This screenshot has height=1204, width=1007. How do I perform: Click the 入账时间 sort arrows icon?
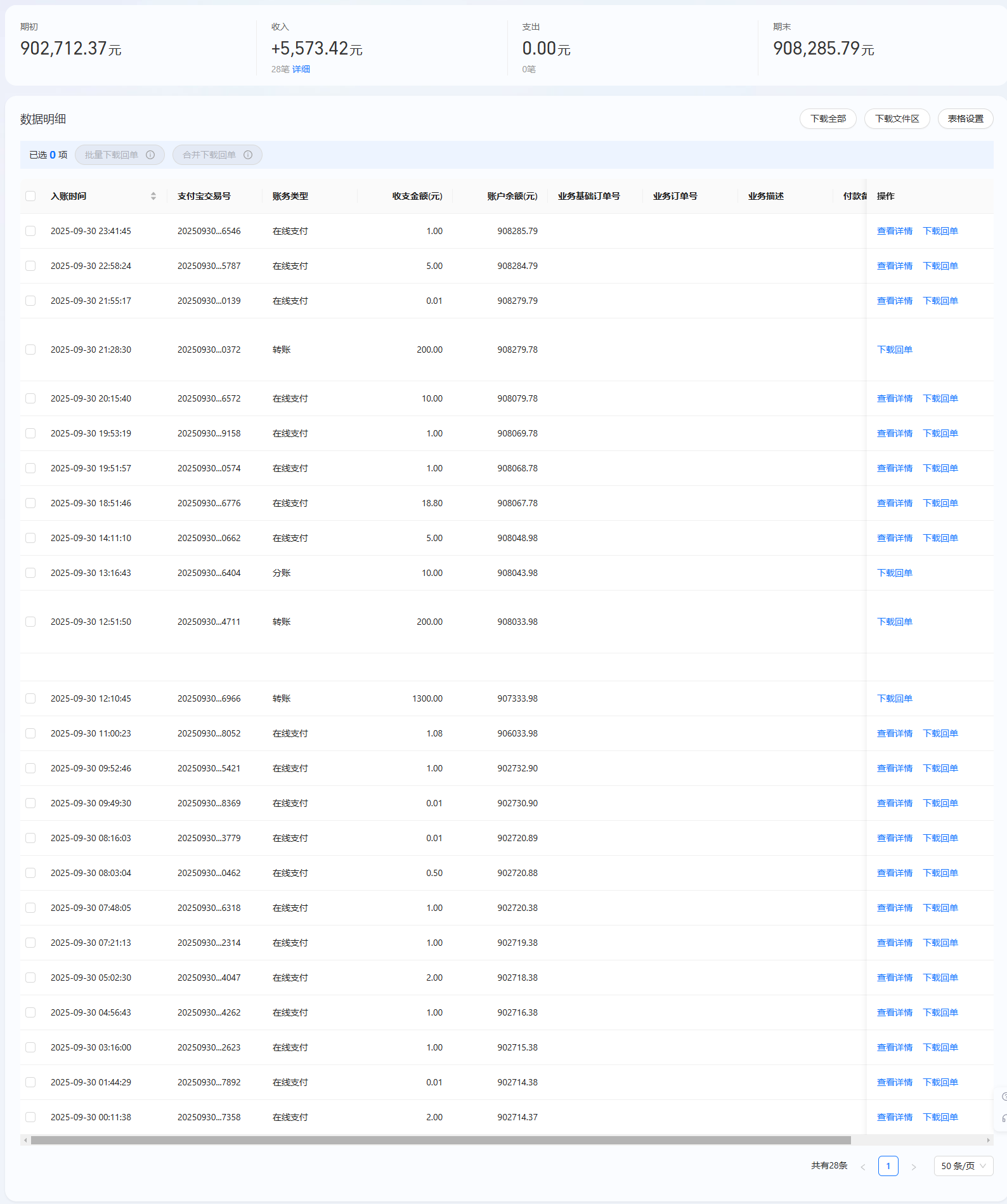click(153, 196)
